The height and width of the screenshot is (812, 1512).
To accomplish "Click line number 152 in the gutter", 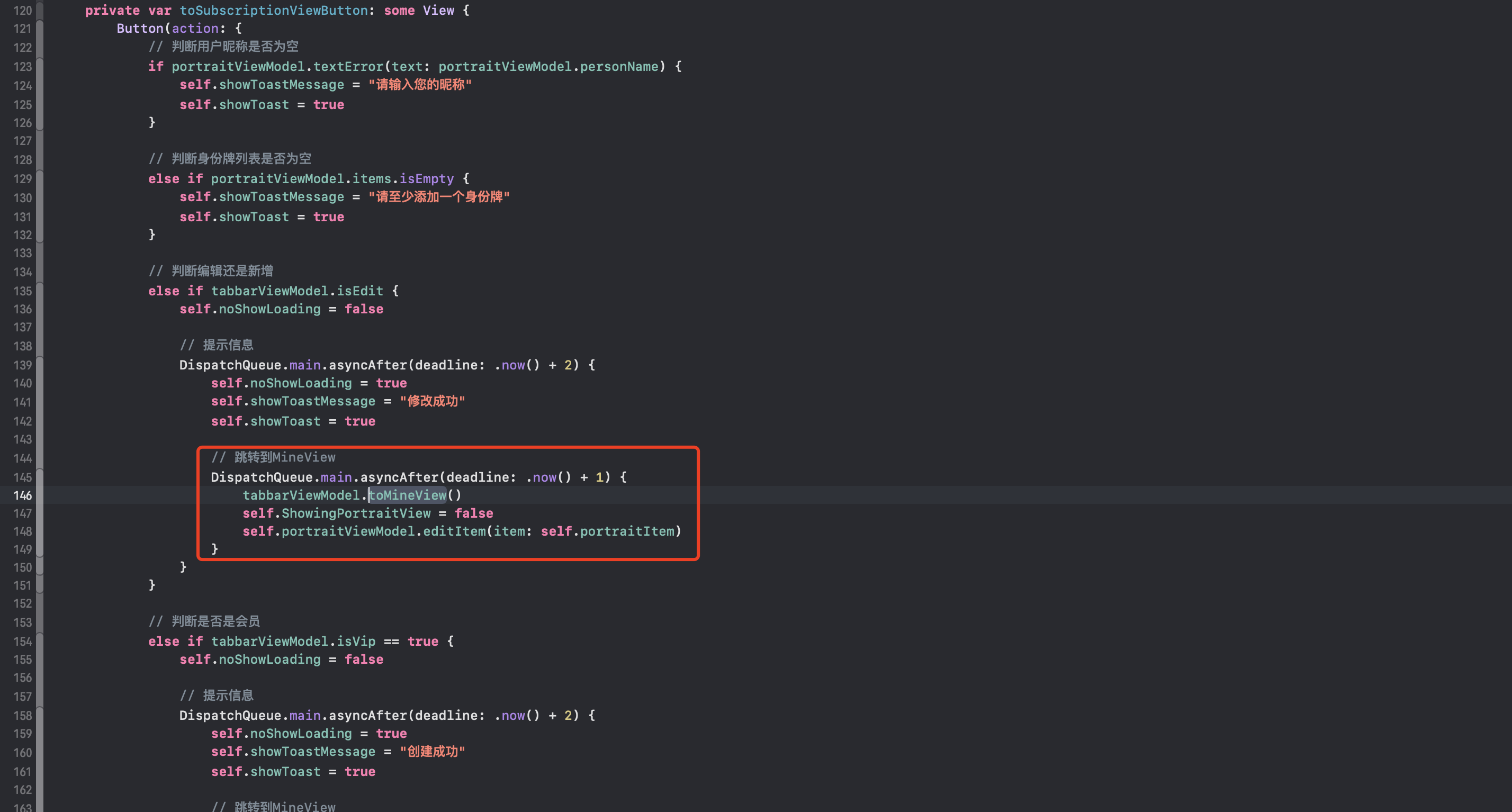I will (23, 603).
